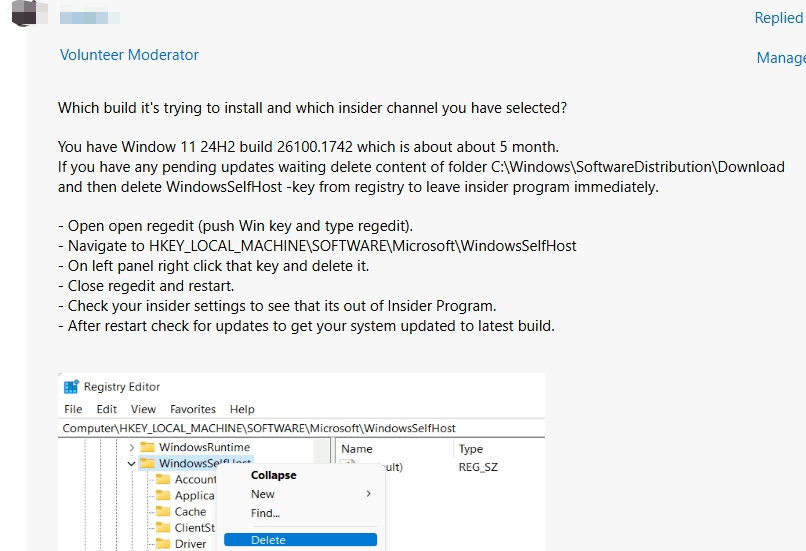Click the Type column header
806x551 pixels.
pos(471,449)
